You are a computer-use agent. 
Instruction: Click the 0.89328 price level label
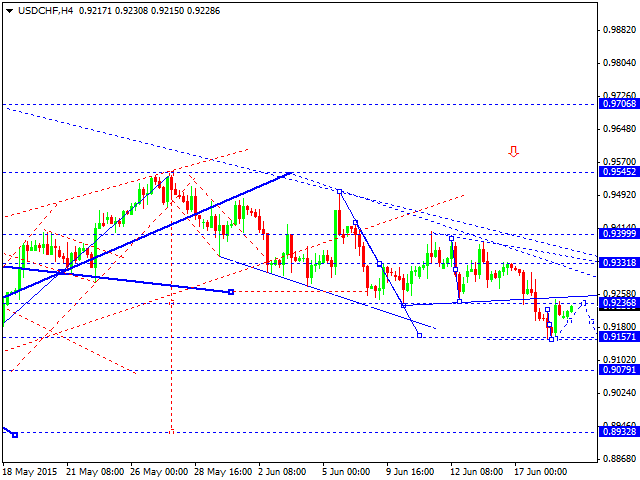point(618,432)
